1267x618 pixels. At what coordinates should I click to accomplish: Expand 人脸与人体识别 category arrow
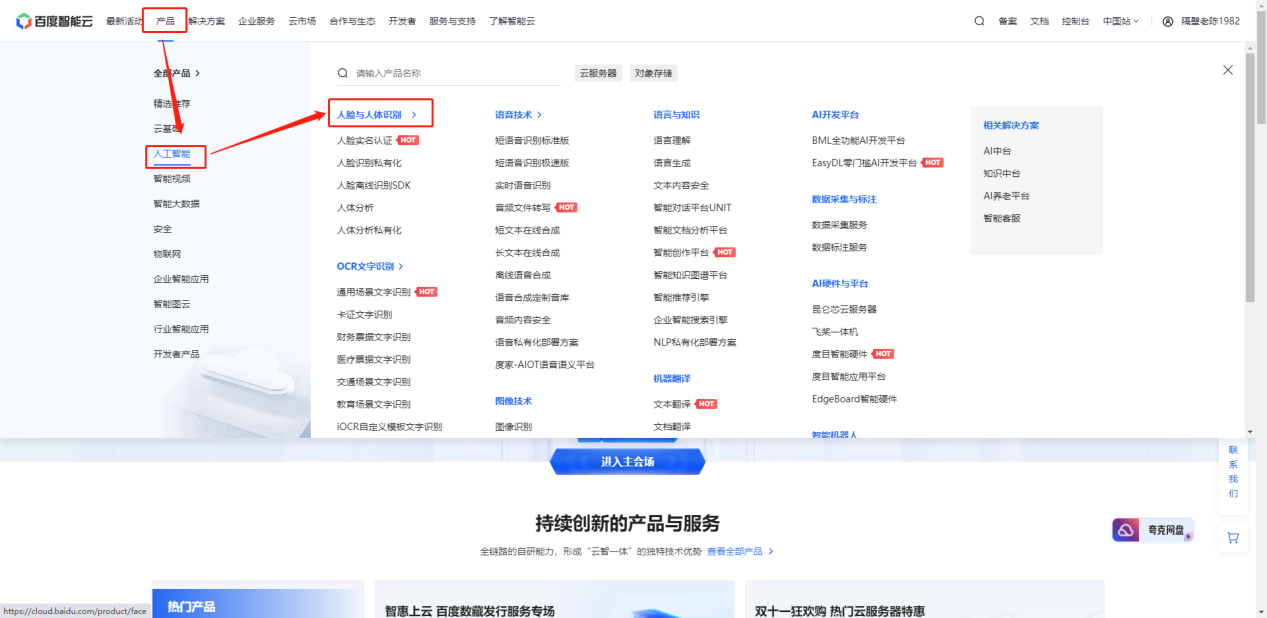(414, 115)
